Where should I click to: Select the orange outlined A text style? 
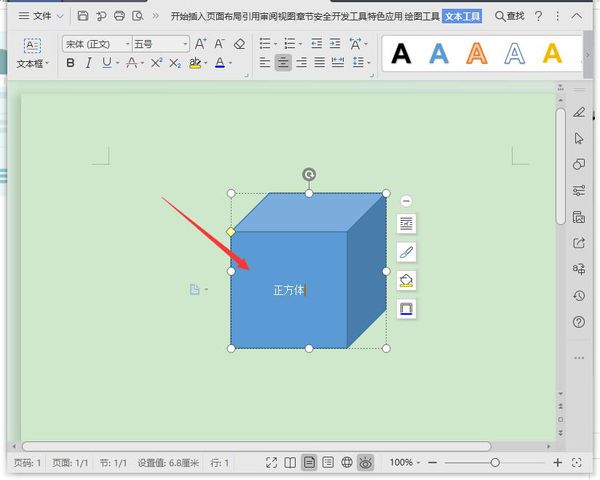point(477,54)
